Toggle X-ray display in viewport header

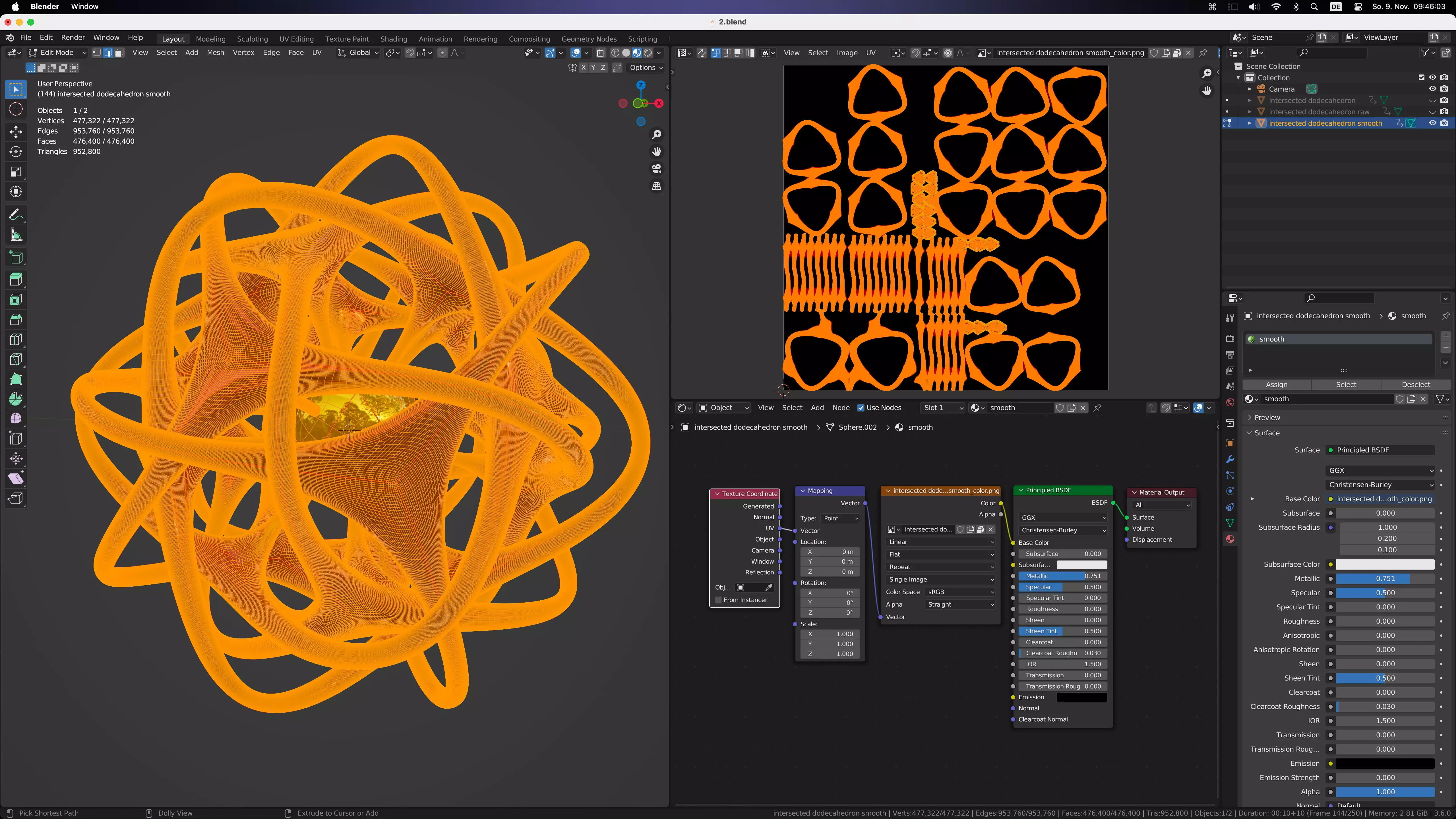coord(601,53)
